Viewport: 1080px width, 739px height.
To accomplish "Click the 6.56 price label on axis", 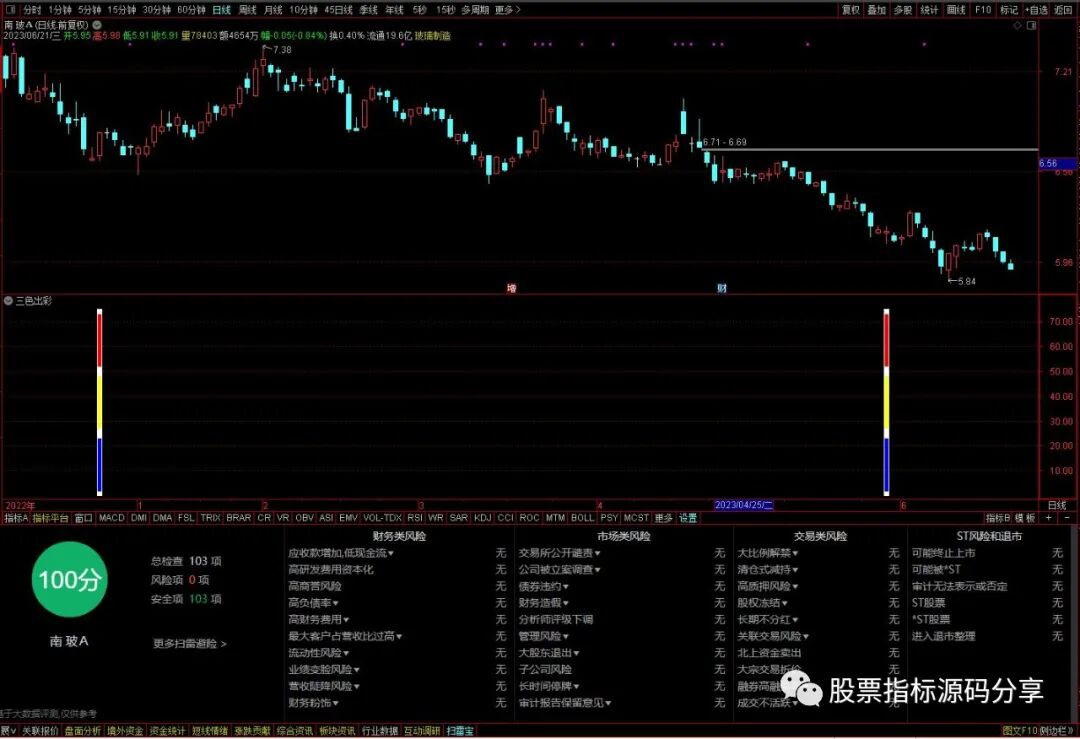I will (x=1057, y=163).
